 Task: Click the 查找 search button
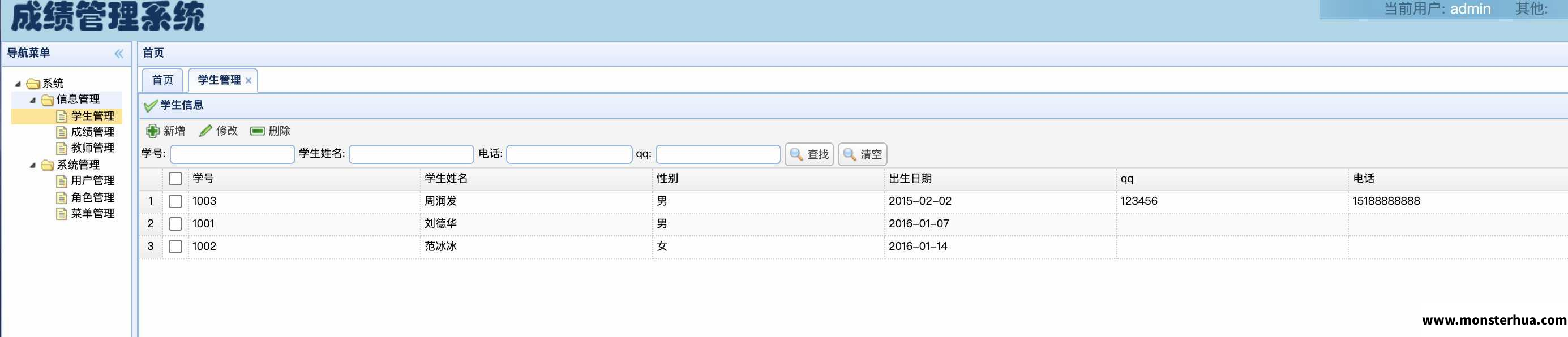click(x=809, y=154)
